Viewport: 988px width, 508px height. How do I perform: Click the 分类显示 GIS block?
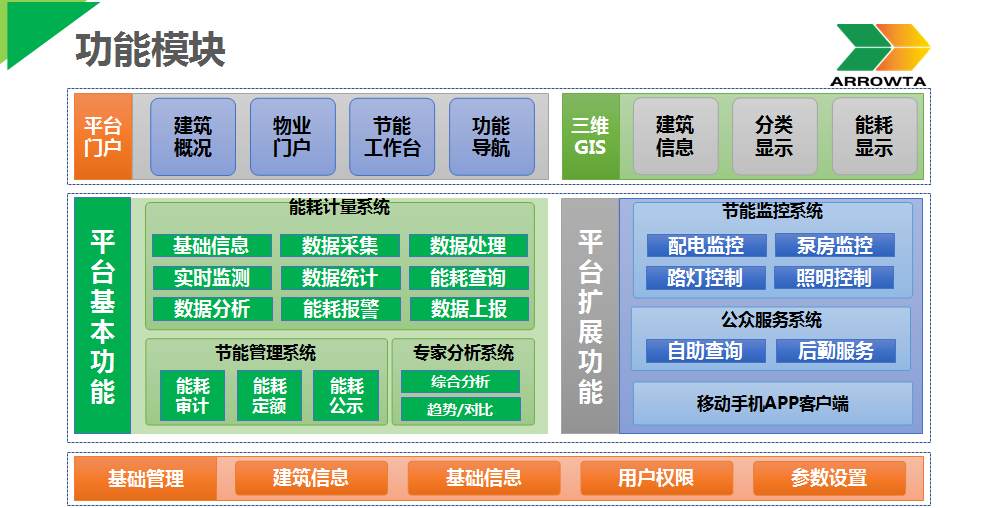pos(774,137)
